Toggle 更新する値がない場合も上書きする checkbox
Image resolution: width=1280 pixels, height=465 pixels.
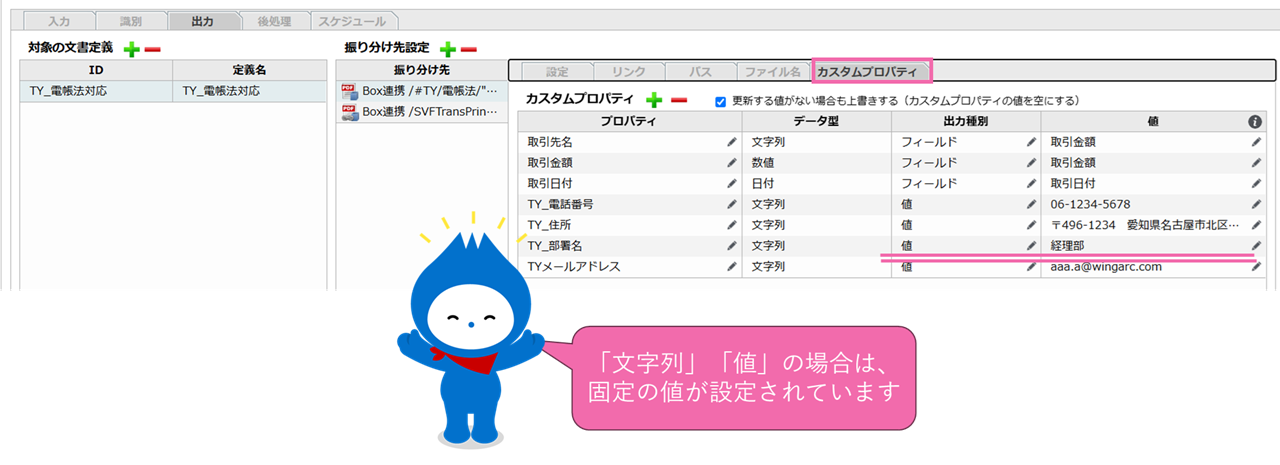(x=721, y=101)
